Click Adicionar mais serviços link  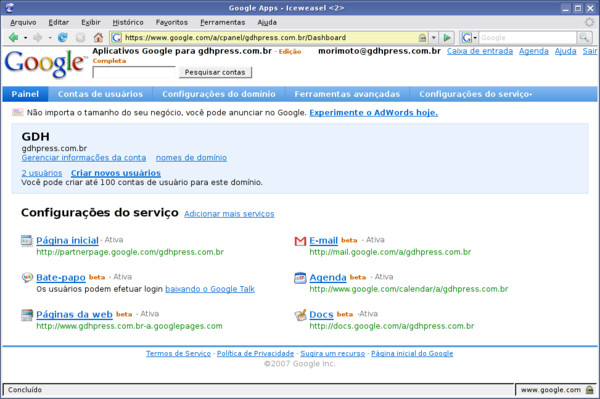tap(229, 214)
